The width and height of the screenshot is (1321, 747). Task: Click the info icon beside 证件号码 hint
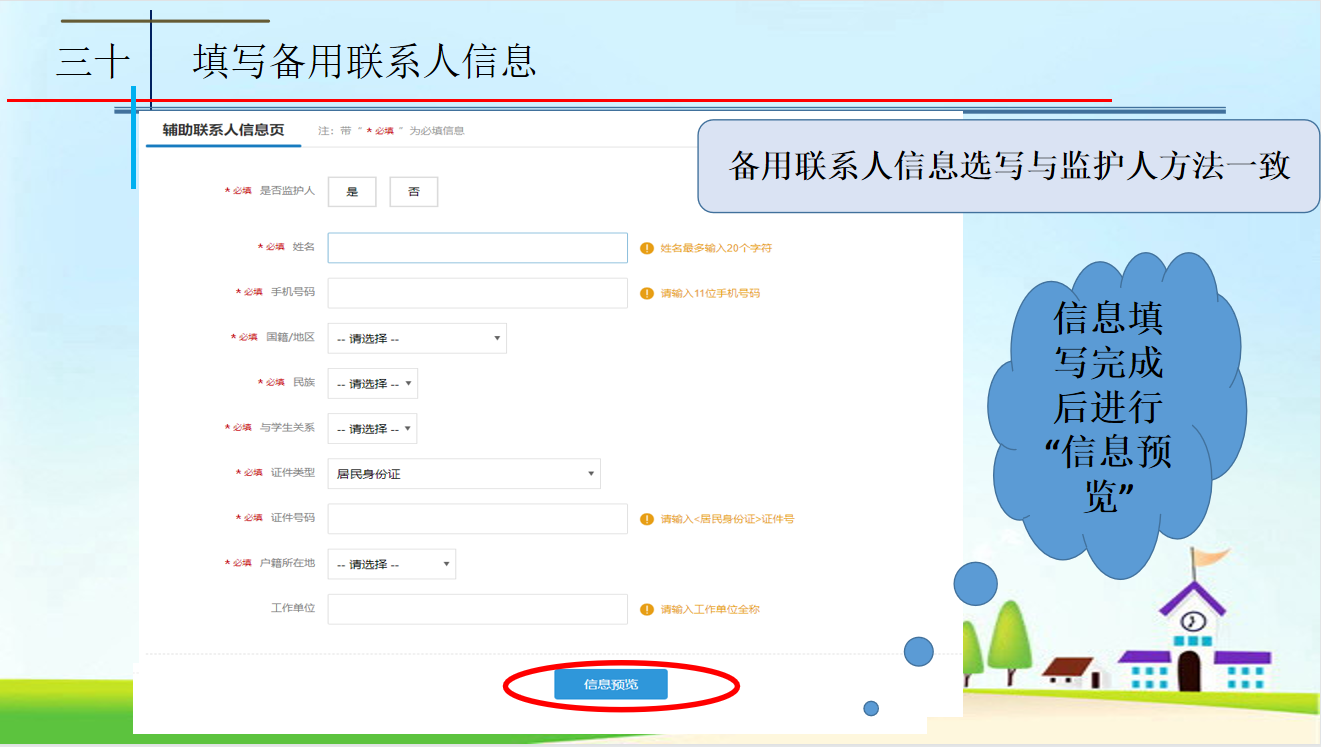click(647, 519)
